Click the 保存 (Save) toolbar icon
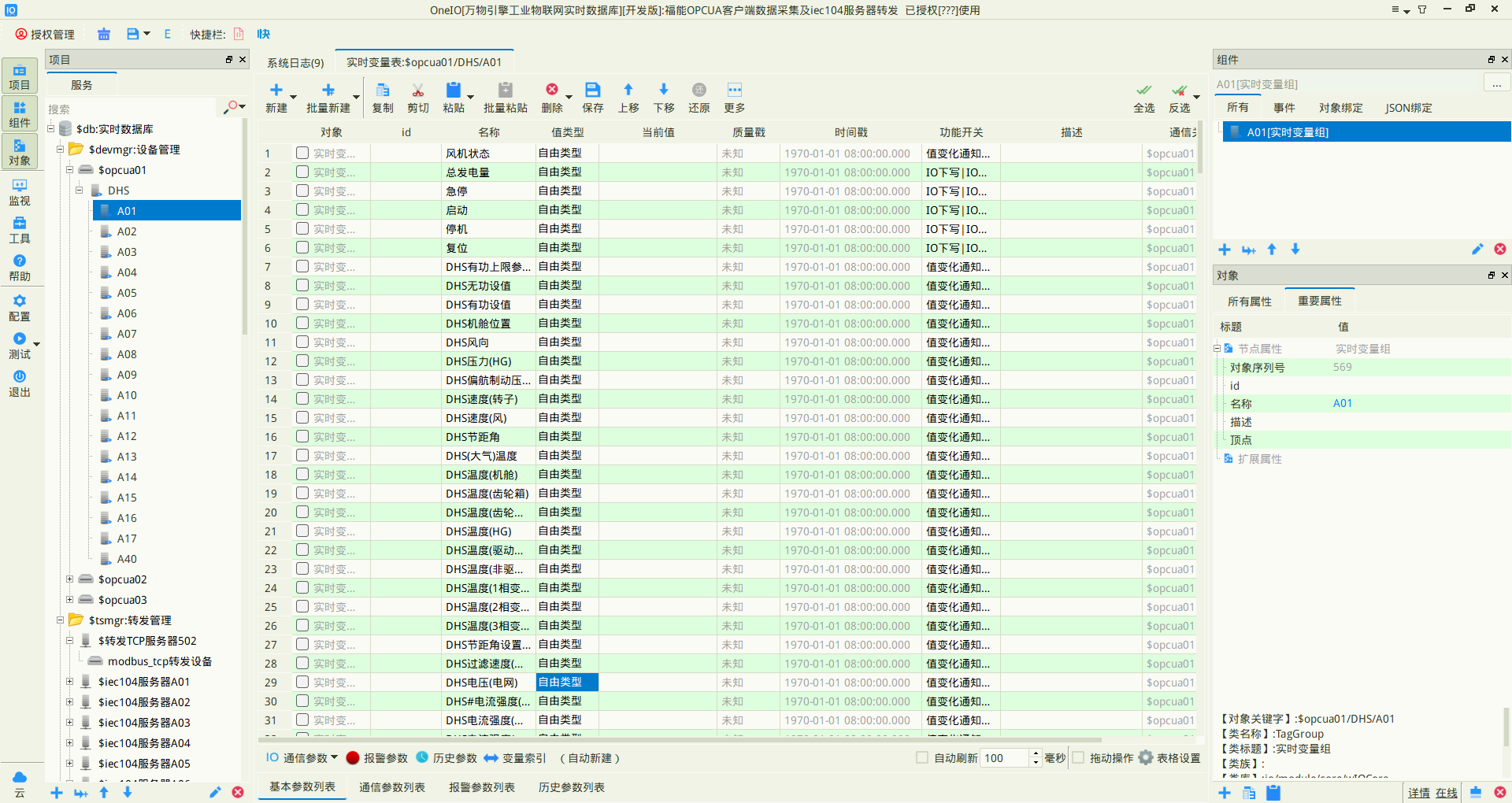This screenshot has width=1512, height=803. [593, 90]
